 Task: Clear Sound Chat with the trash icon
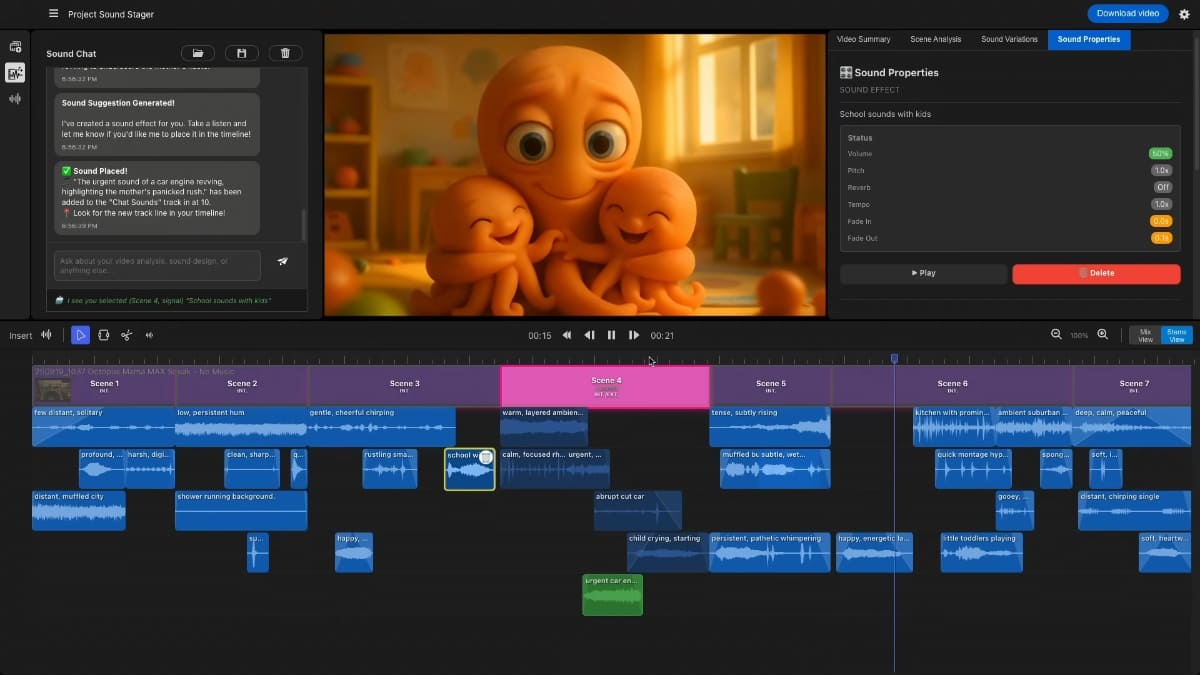coord(285,53)
